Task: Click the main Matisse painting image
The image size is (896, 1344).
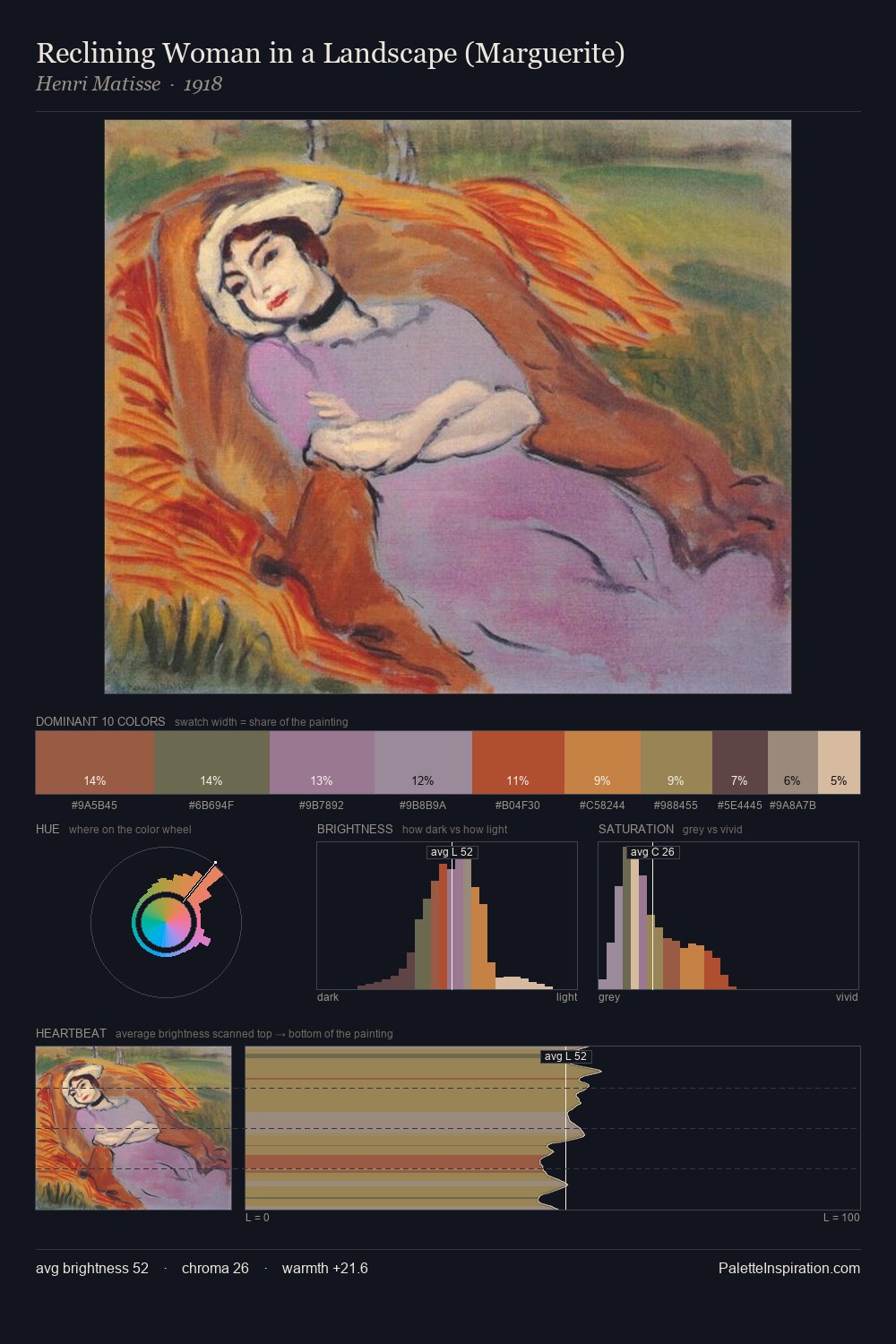Action: (448, 407)
